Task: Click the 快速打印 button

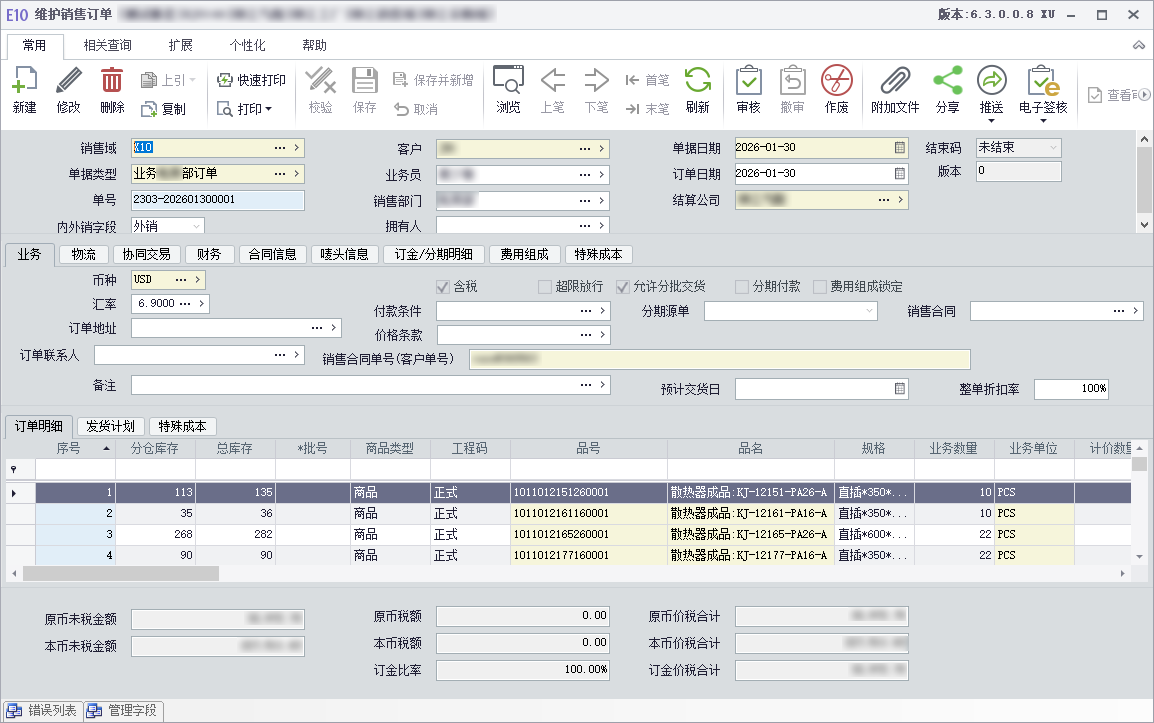Action: [252, 80]
